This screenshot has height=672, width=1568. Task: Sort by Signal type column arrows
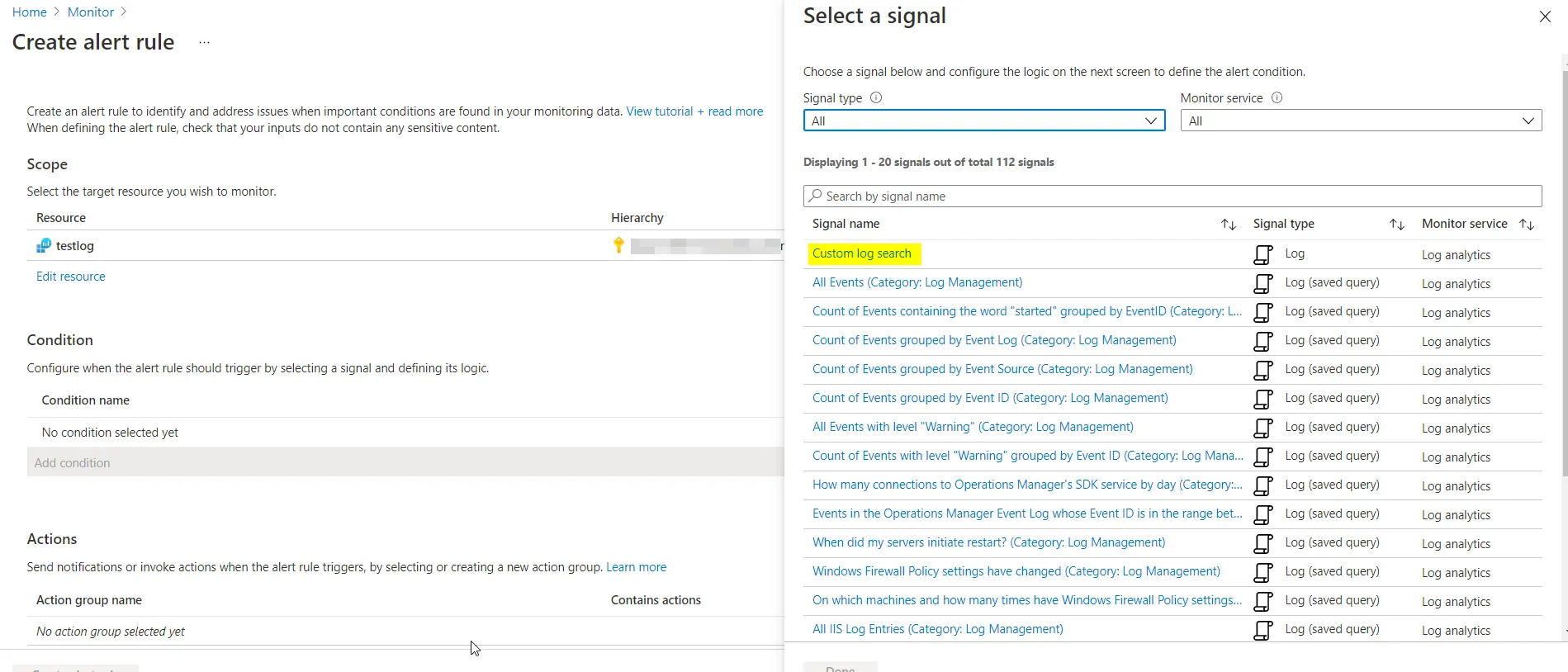(x=1396, y=225)
